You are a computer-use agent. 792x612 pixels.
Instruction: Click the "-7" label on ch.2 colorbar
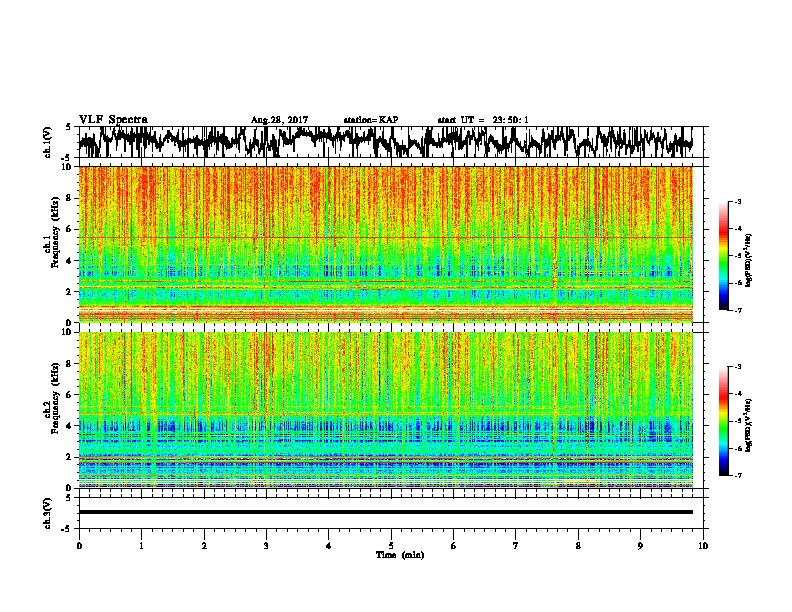pos(737,475)
